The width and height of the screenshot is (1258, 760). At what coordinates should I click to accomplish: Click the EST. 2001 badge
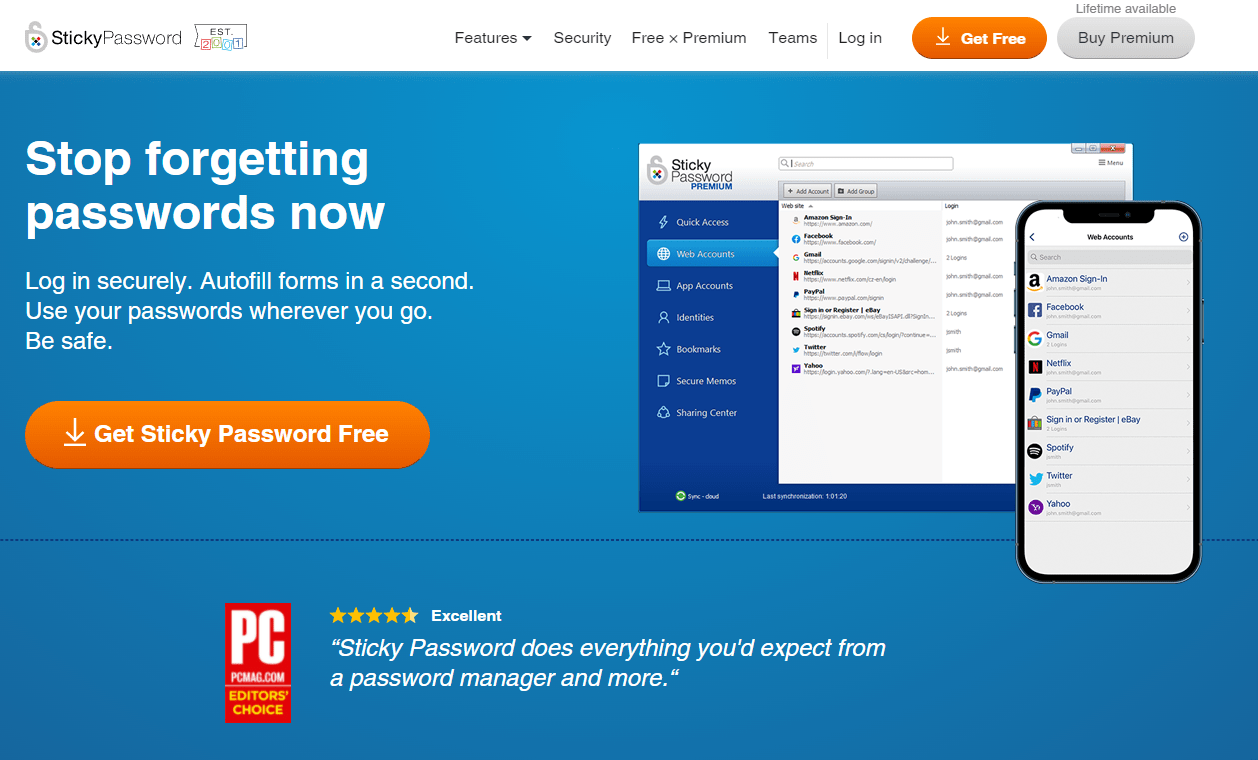[x=222, y=38]
